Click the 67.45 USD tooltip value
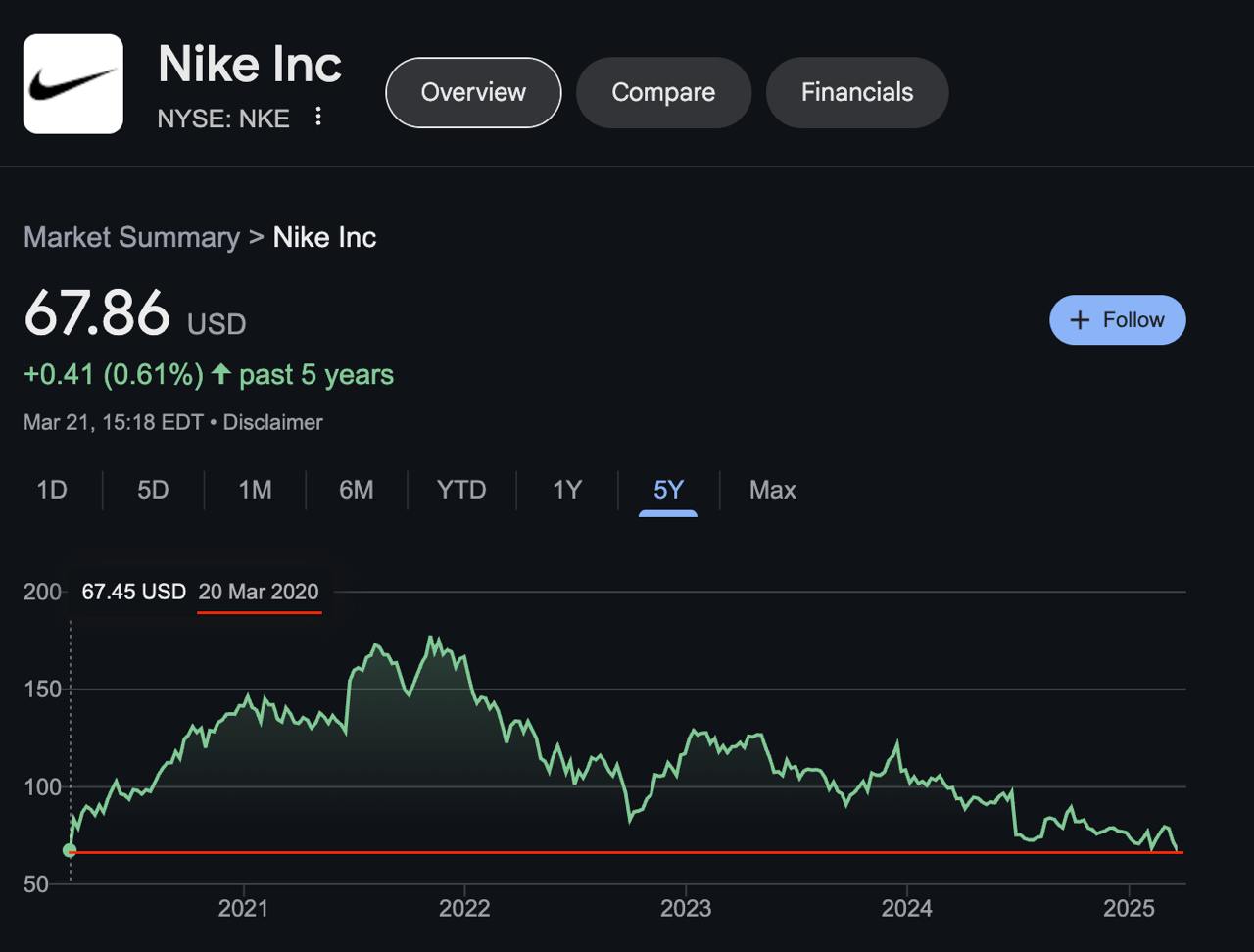The height and width of the screenshot is (952, 1254). 133,592
